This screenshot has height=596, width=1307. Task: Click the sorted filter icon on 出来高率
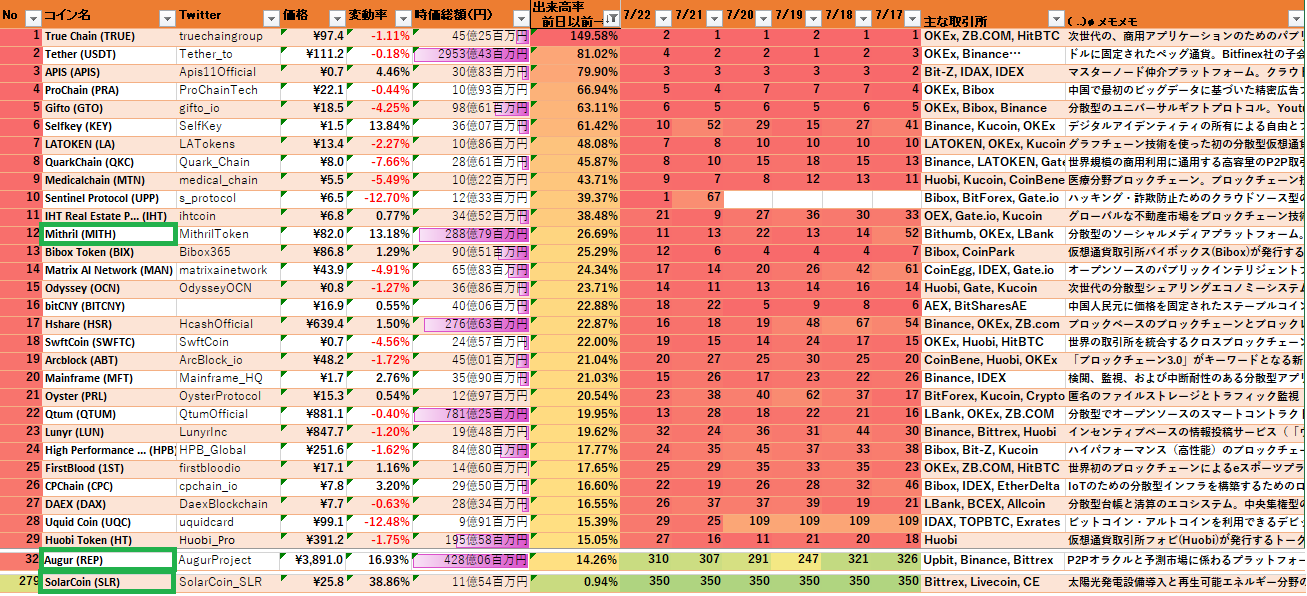click(610, 19)
